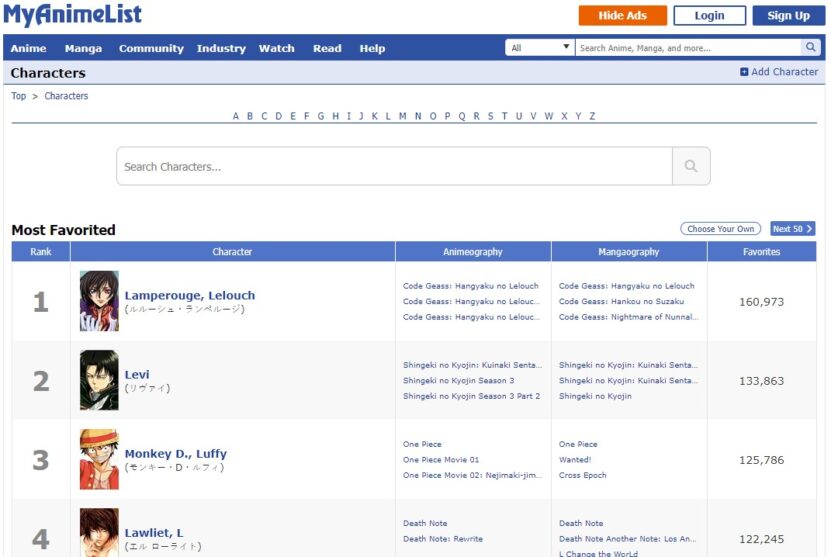The height and width of the screenshot is (557, 831).
Task: Expand the 'All' search category dropdown
Action: (540, 48)
